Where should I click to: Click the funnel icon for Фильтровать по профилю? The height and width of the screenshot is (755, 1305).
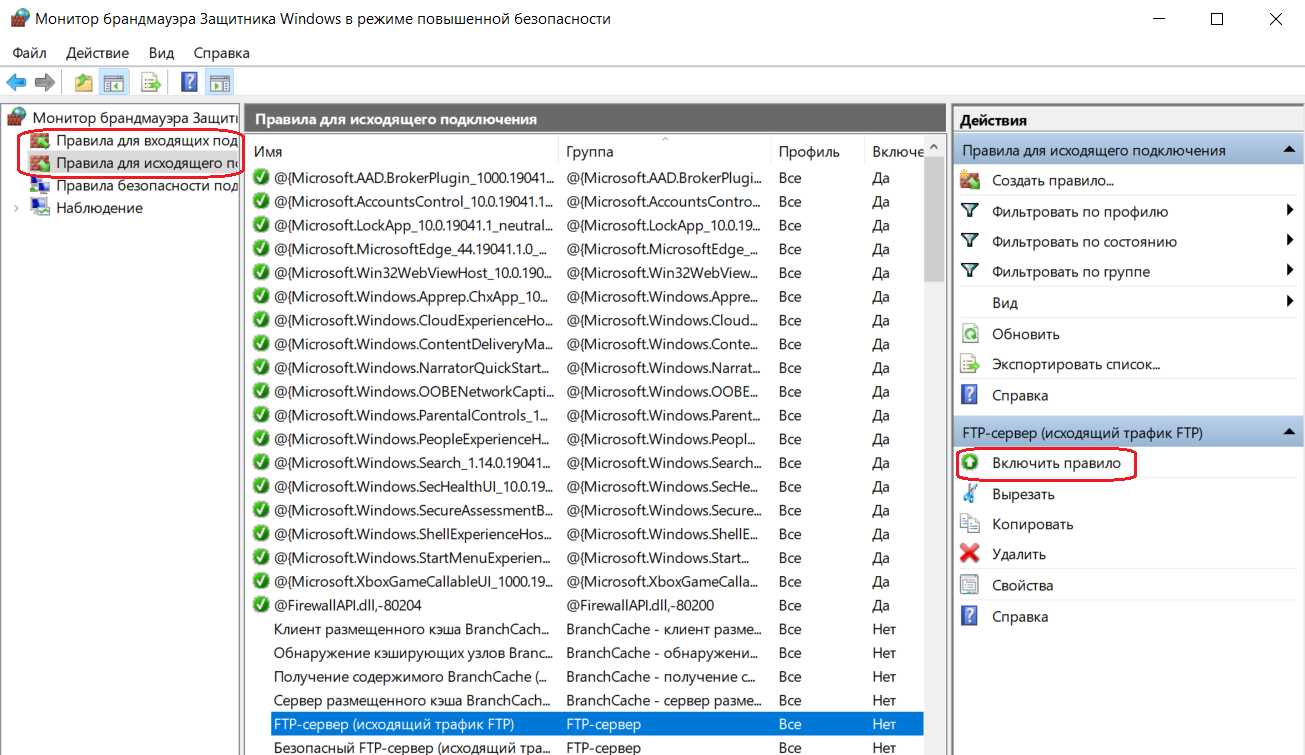(969, 211)
